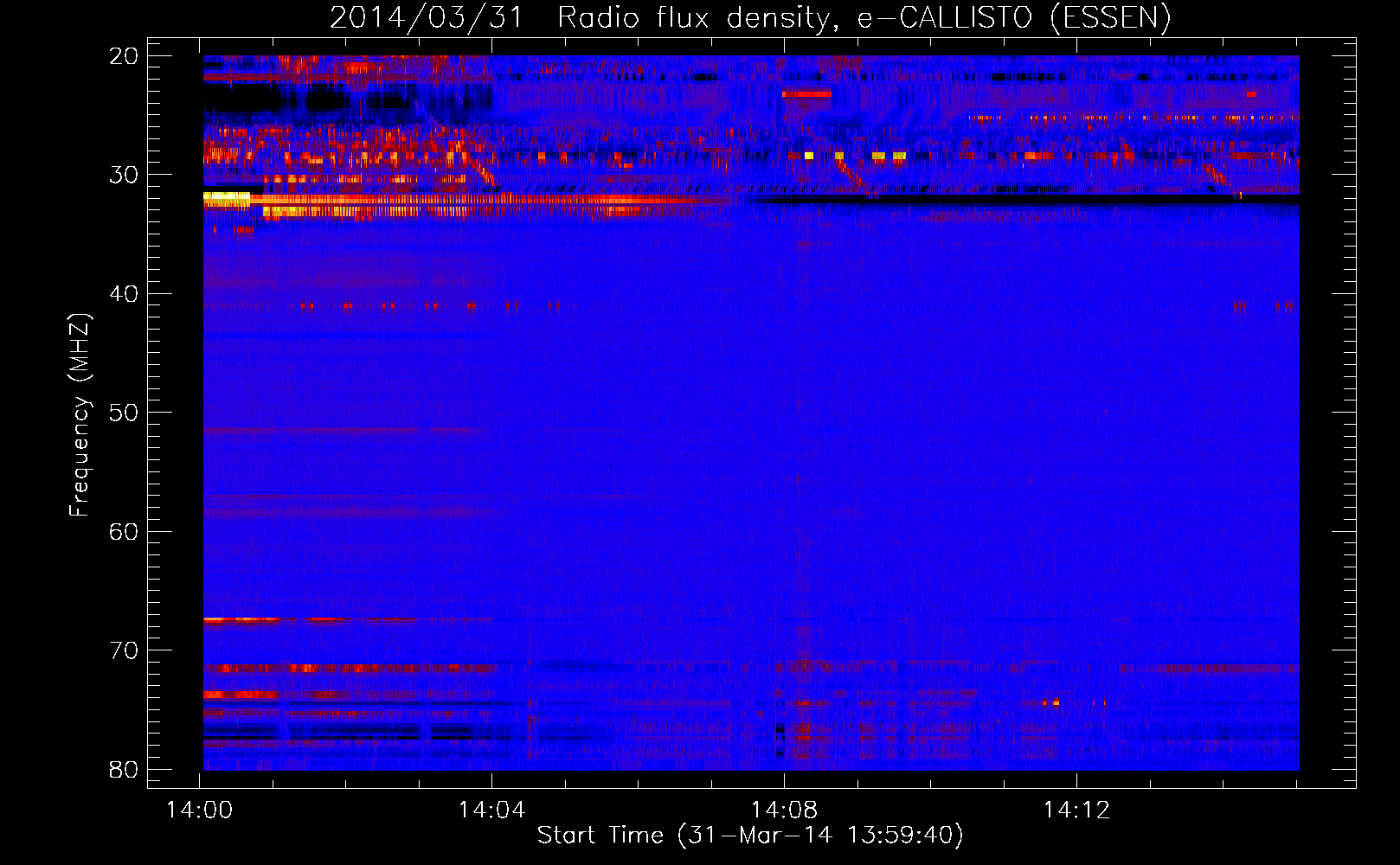This screenshot has height=865, width=1400.
Task: Click the '14:00' time tick label
Action: 200,810
